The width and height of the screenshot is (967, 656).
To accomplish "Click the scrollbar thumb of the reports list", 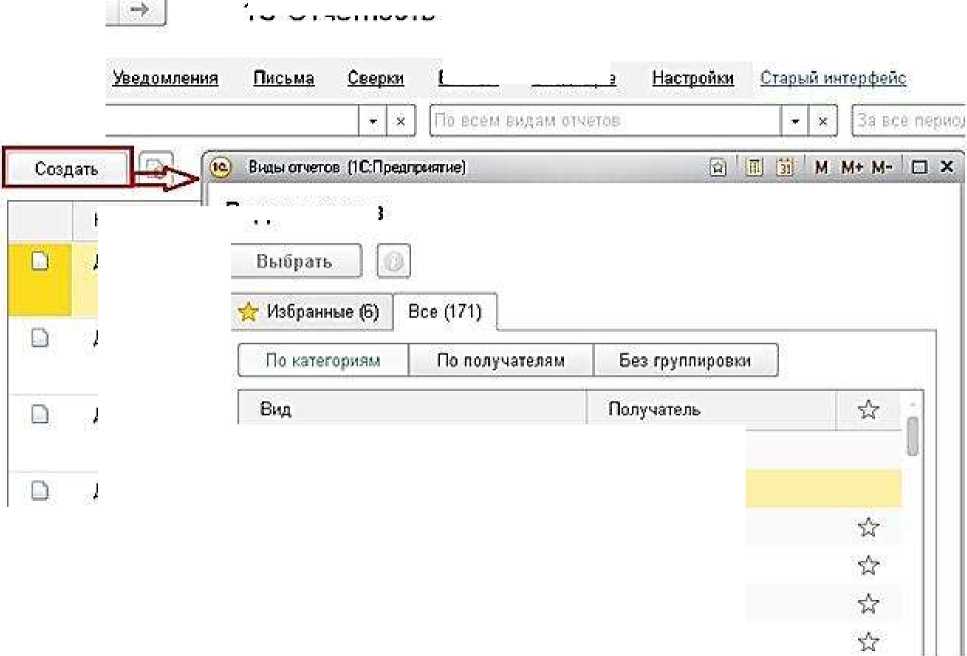I will coord(913,435).
